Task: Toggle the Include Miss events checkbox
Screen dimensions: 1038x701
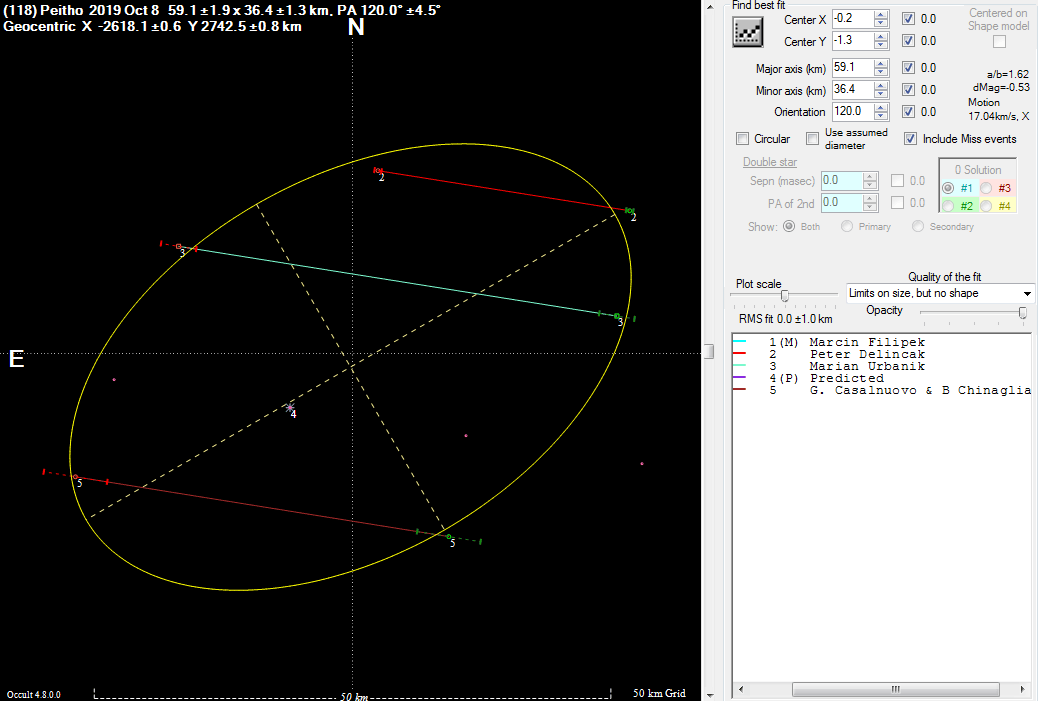Action: point(911,138)
